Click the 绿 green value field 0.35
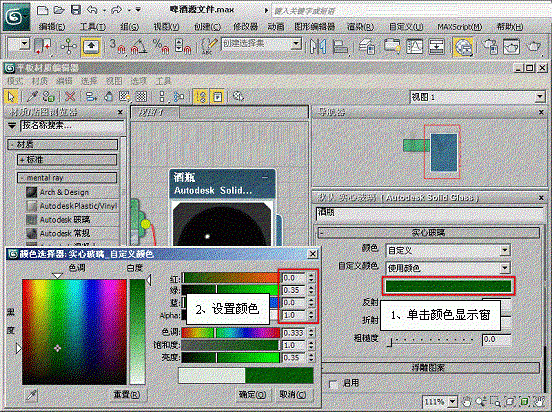Viewport: 552px width, 412px height. (x=294, y=291)
